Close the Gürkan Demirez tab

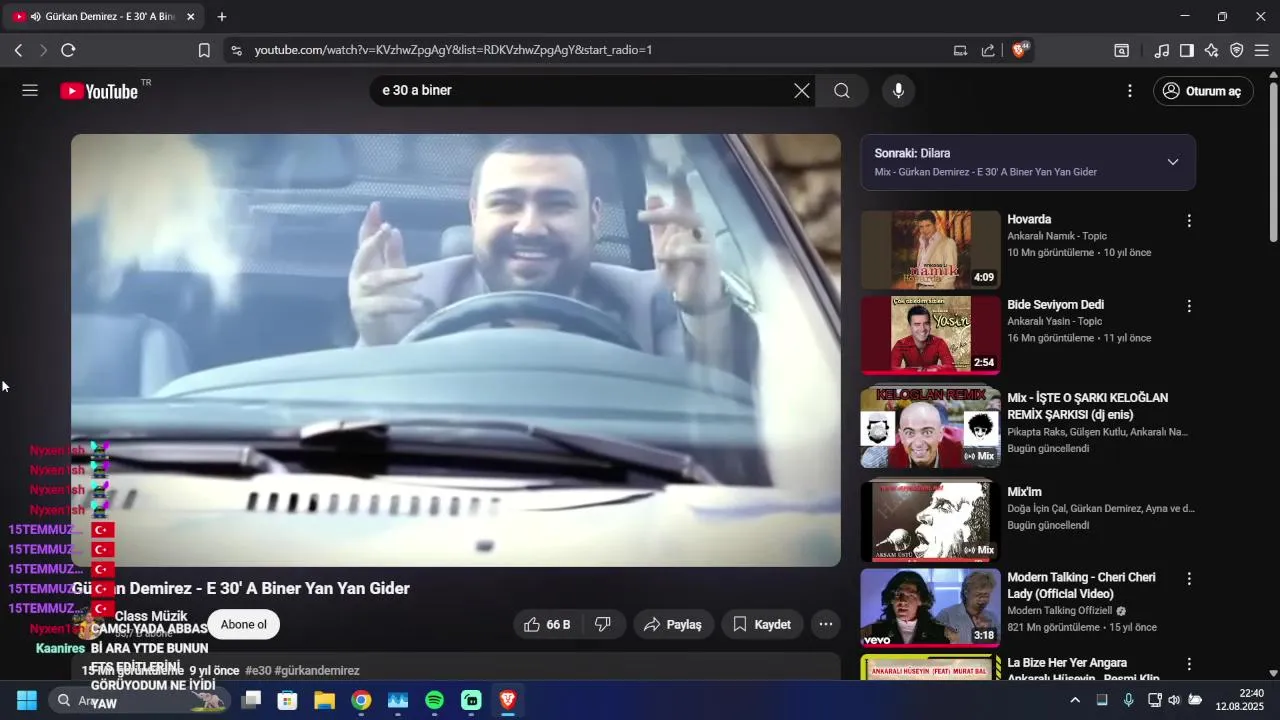[191, 17]
